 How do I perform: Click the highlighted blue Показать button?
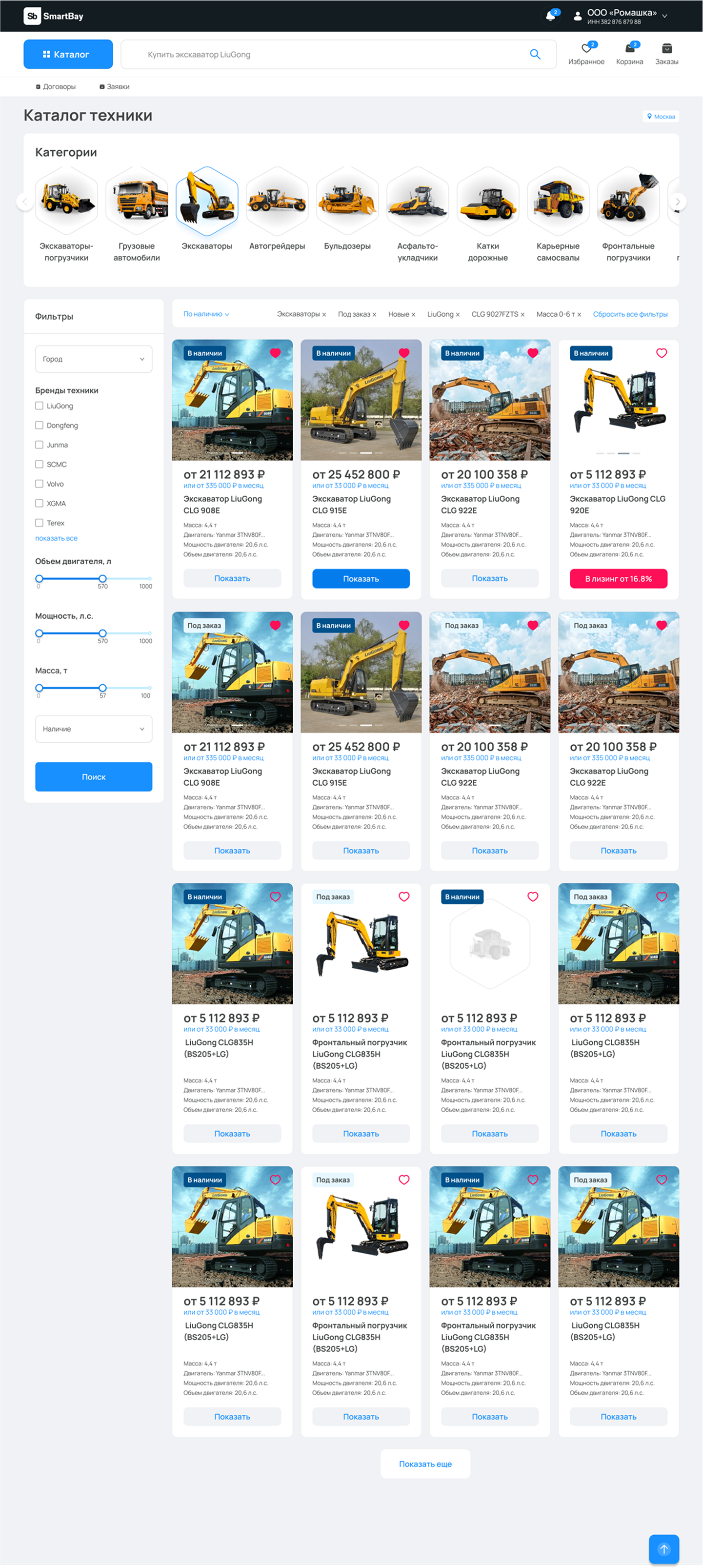361,579
